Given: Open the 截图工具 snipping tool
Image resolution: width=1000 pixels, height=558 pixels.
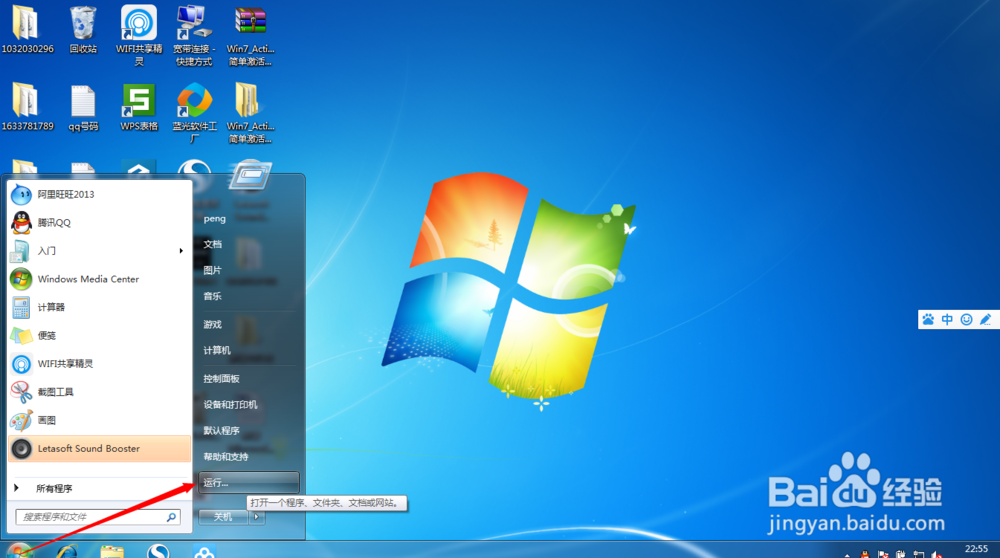Looking at the screenshot, I should point(99,392).
